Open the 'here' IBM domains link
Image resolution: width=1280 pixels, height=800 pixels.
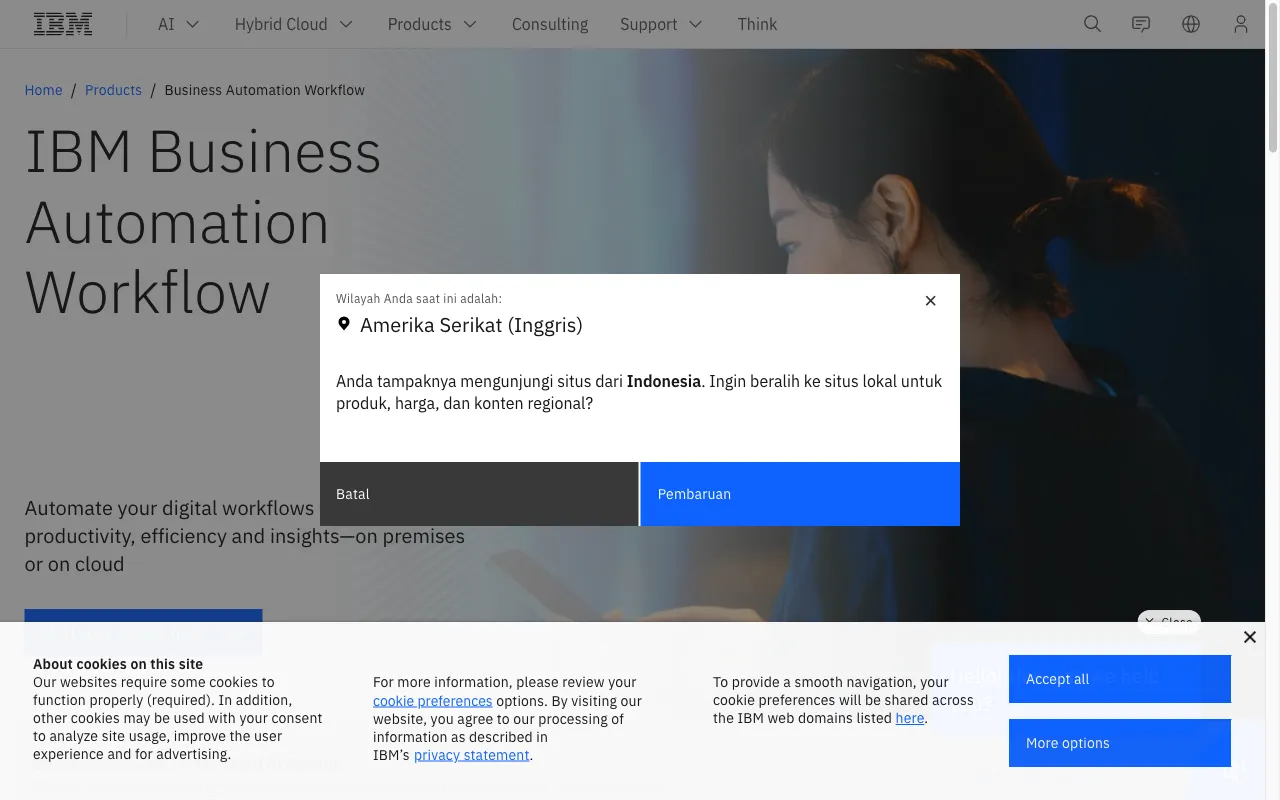pos(909,718)
